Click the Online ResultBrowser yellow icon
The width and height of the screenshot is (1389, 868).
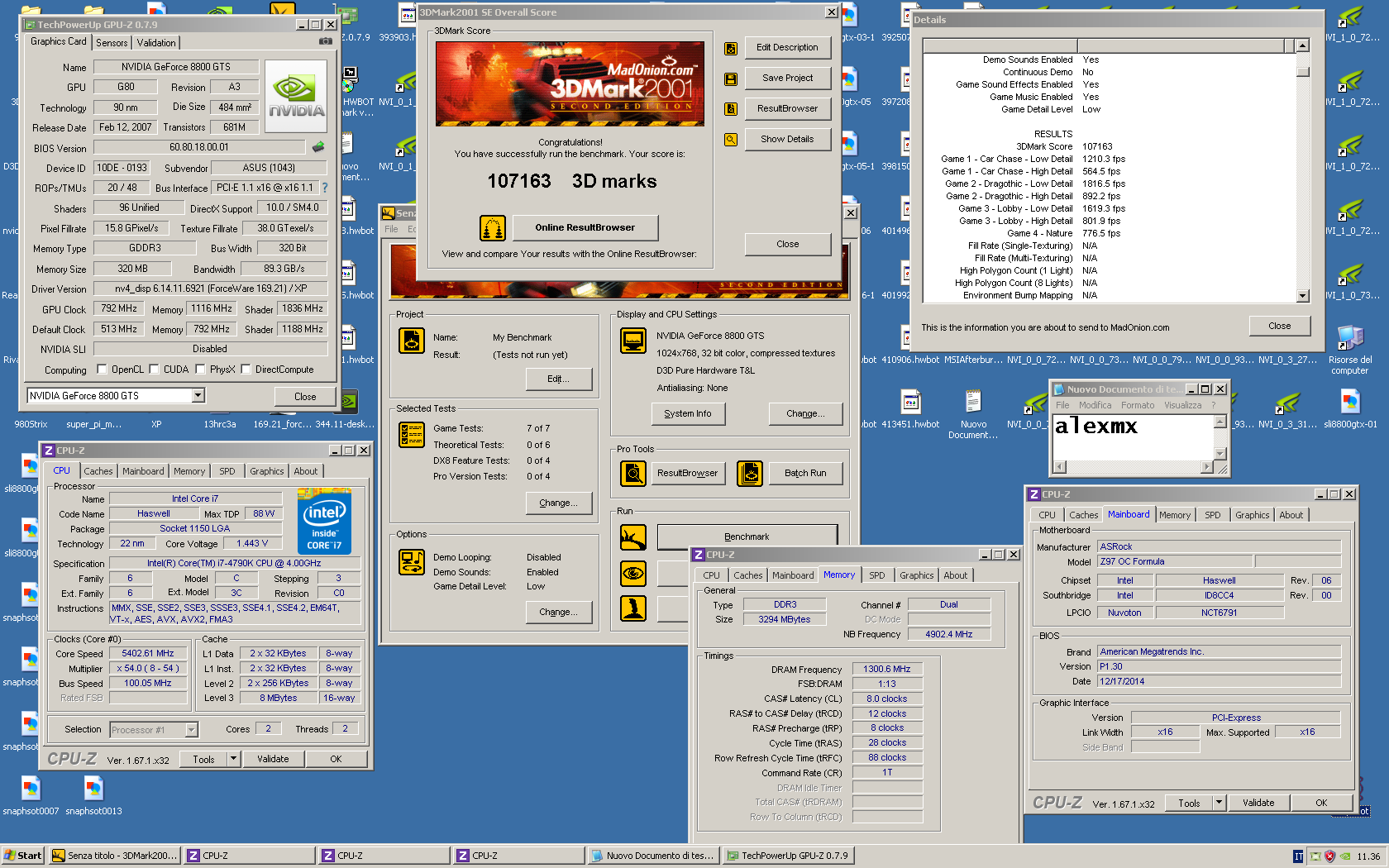[x=493, y=227]
